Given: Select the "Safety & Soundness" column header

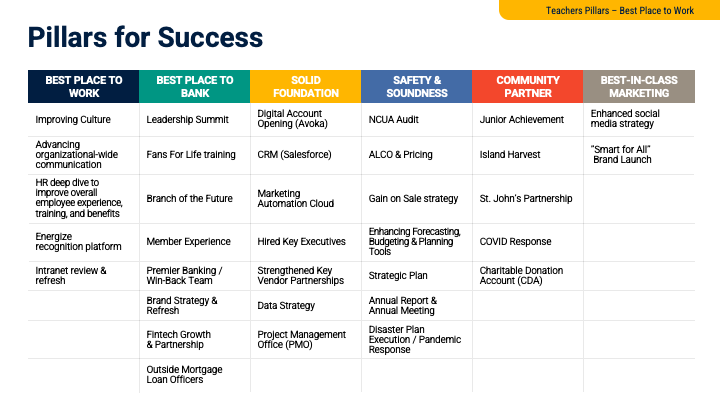Looking at the screenshot, I should [x=417, y=87].
